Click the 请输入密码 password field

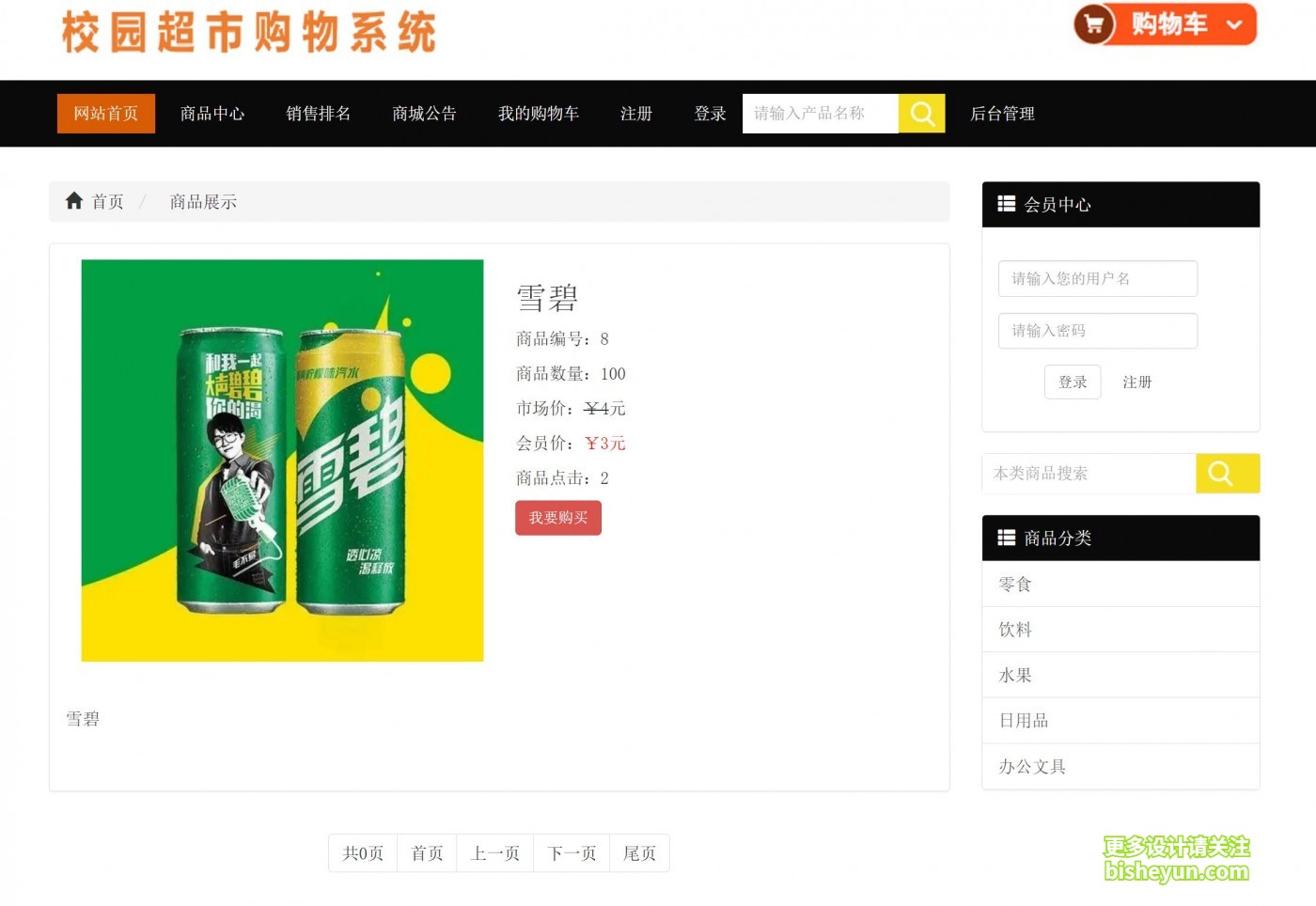1098,331
